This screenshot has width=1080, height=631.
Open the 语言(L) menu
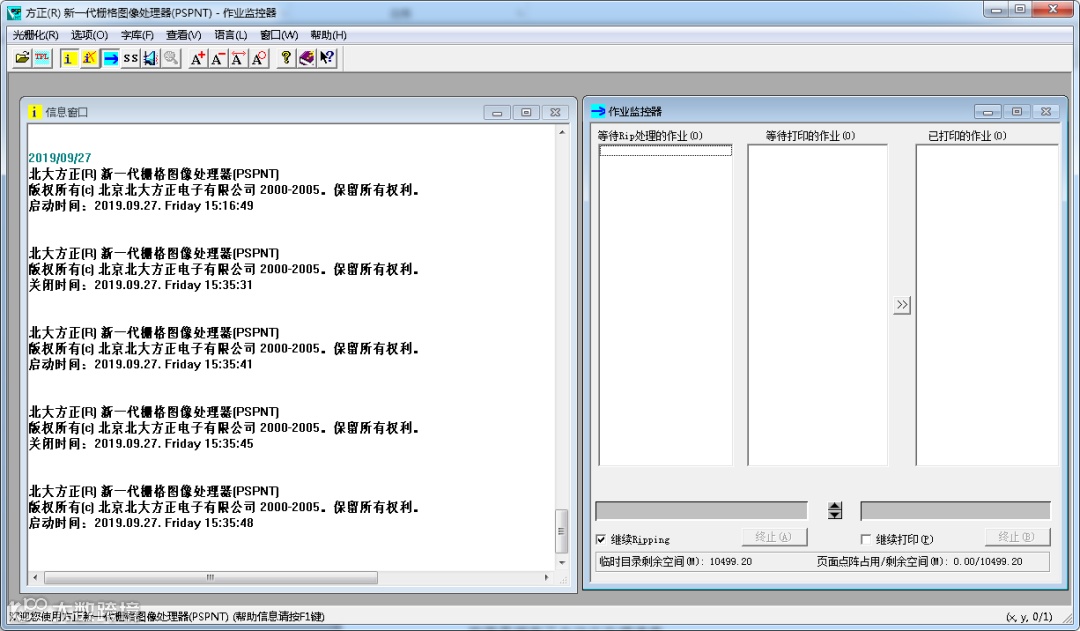[230, 34]
